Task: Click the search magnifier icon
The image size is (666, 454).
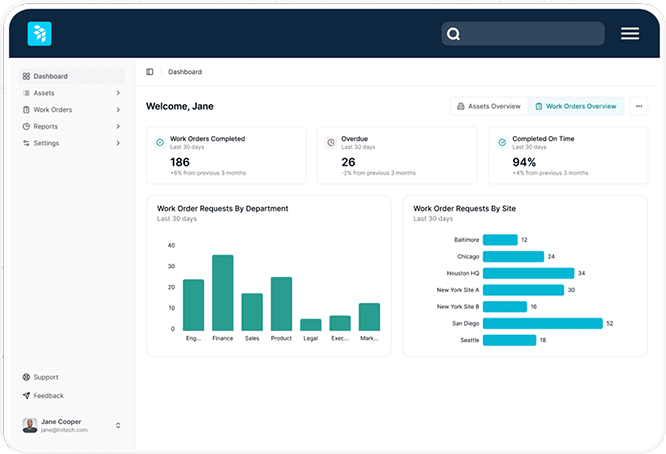Action: click(453, 34)
